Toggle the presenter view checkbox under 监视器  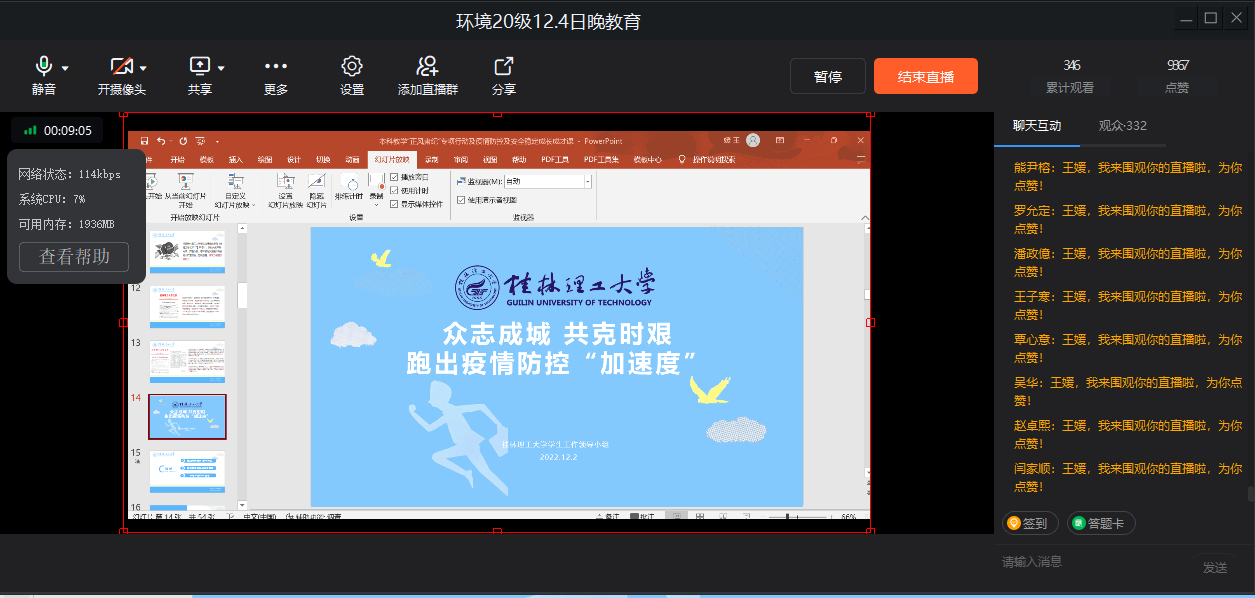pyautogui.click(x=461, y=199)
